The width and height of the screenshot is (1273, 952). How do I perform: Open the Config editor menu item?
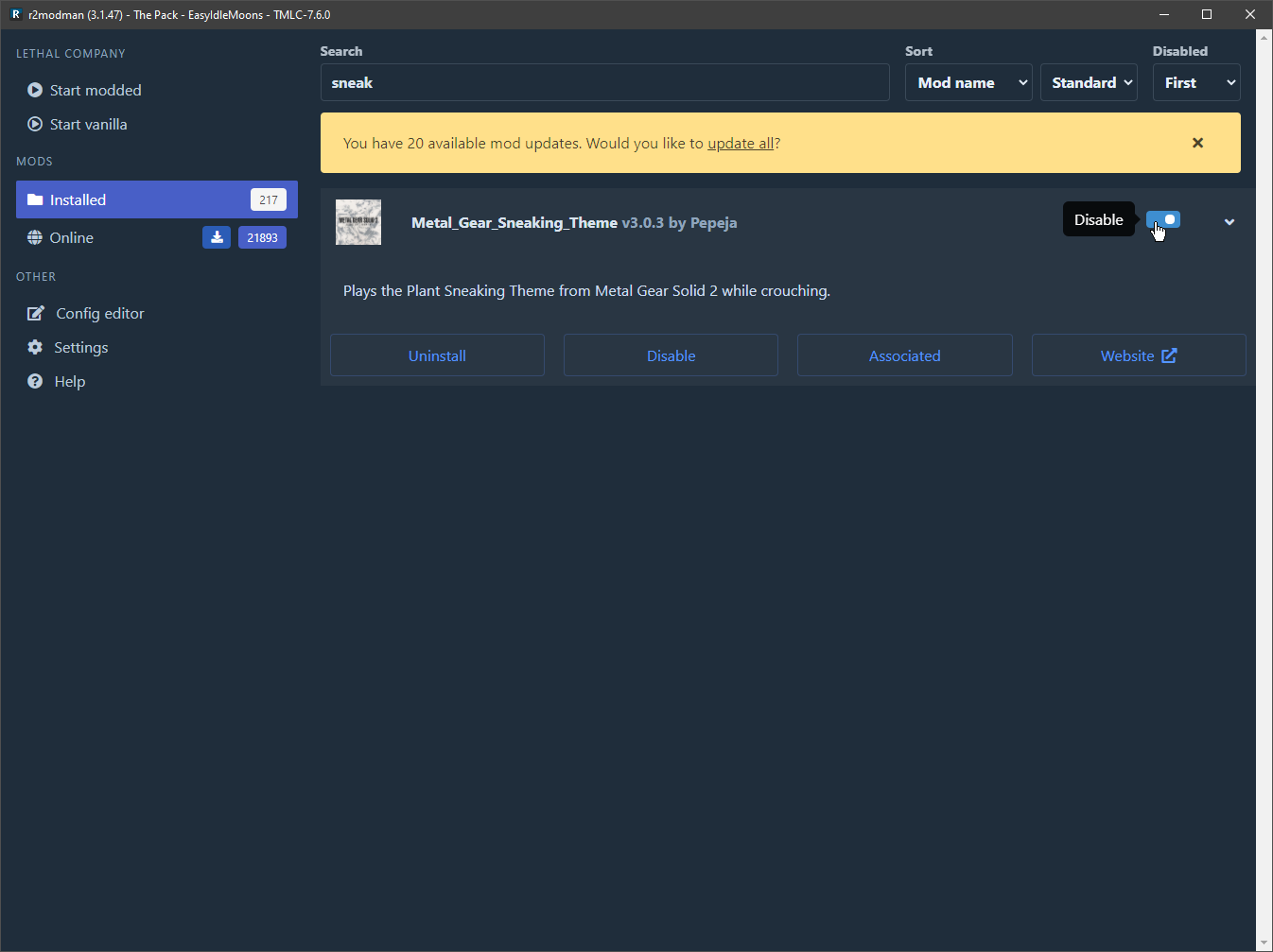pos(157,313)
